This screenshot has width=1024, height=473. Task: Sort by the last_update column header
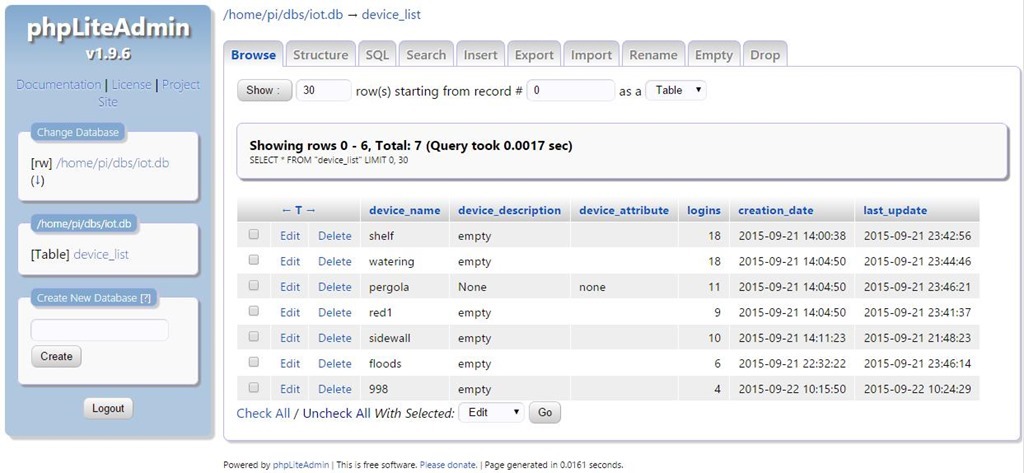pyautogui.click(x=895, y=210)
